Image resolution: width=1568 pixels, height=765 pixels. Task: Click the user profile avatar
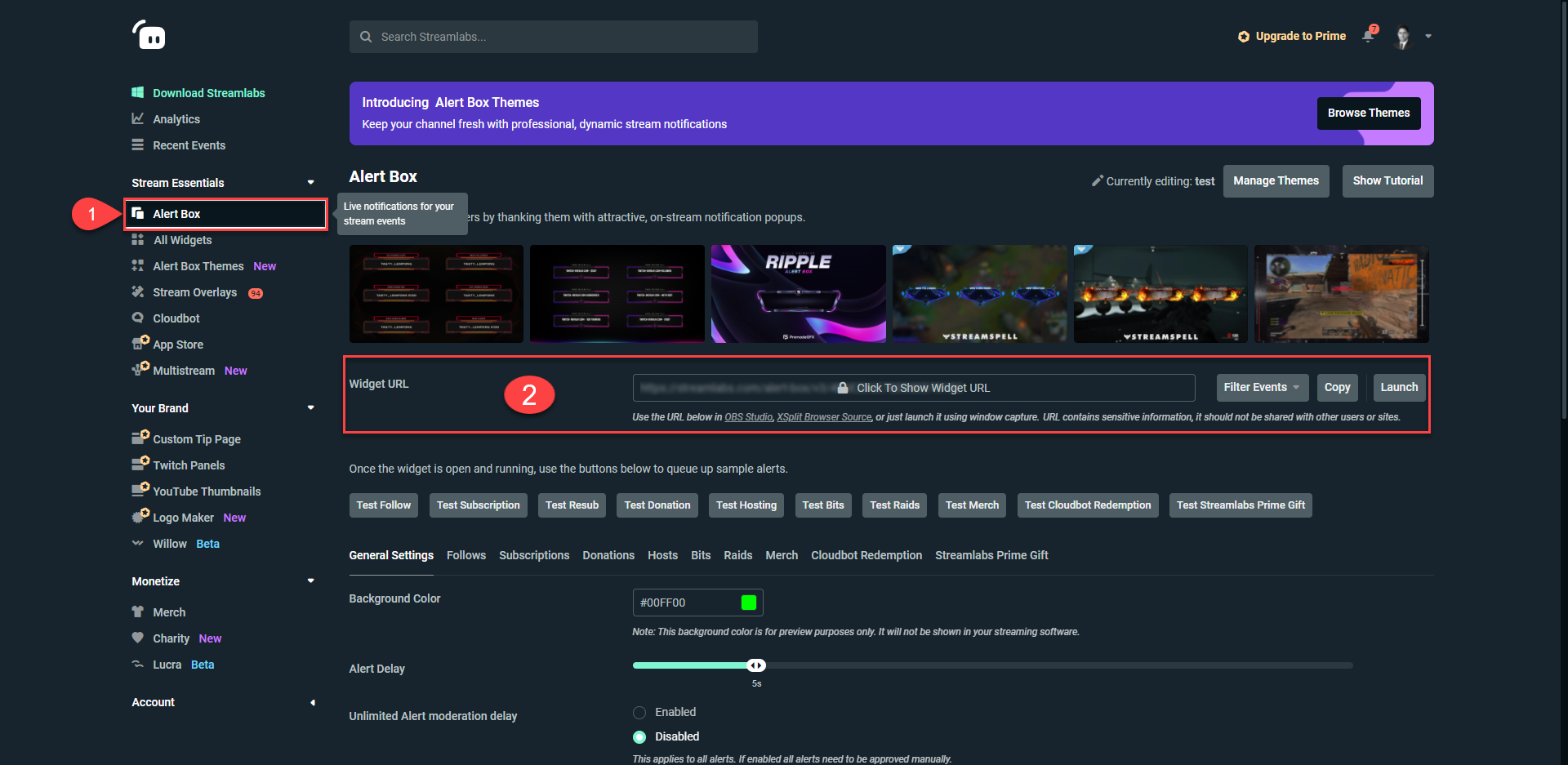coord(1403,37)
